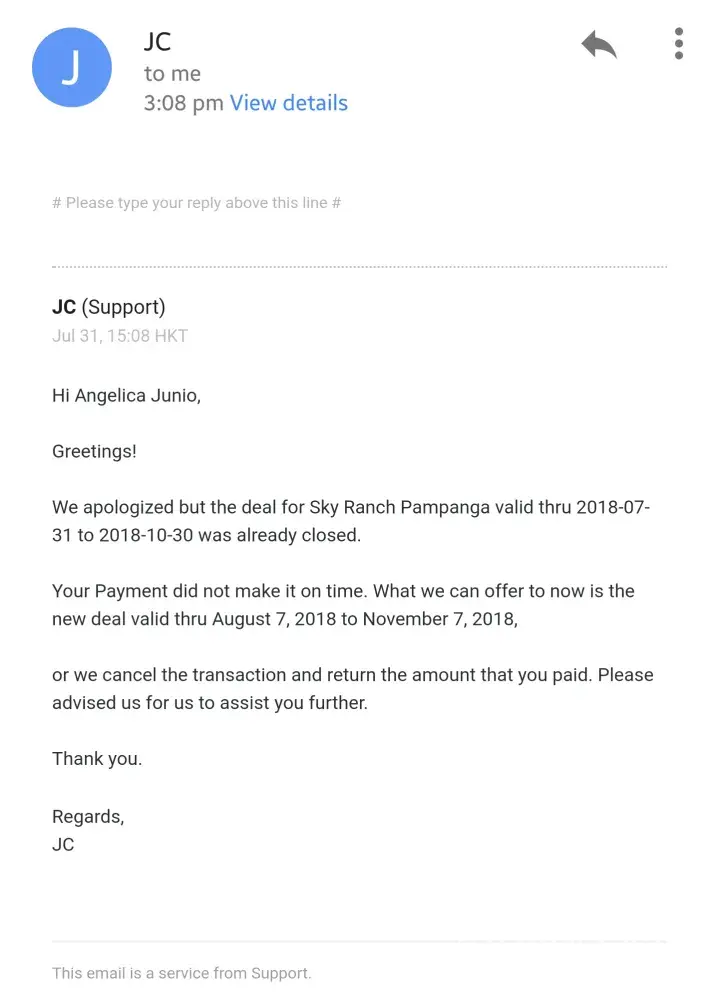Screen dimensions: 719x1000
Task: Select the sender name JC in header
Action: point(158,42)
